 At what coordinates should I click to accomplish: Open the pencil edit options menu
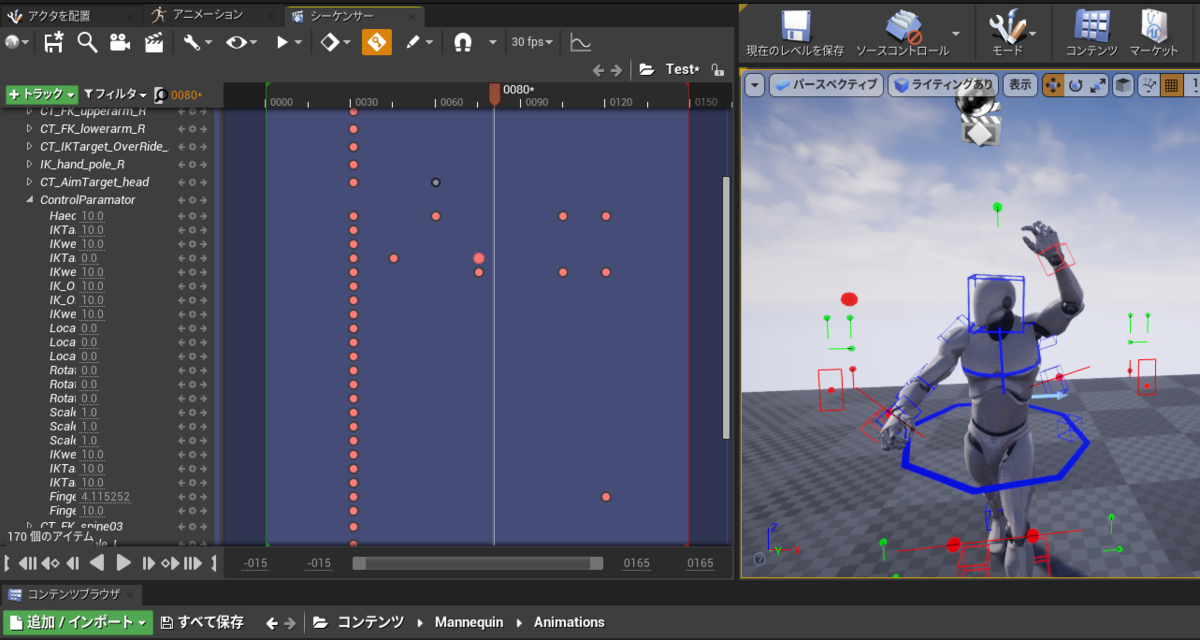(419, 42)
